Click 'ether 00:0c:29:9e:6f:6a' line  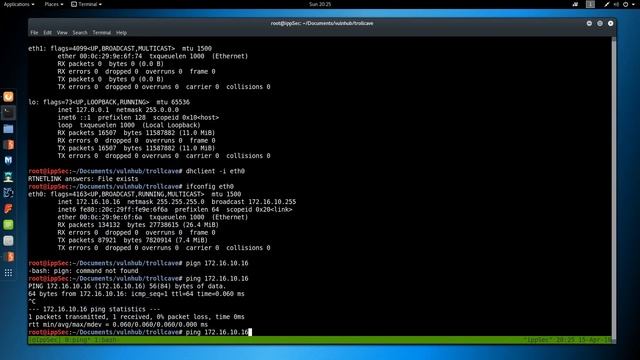[x=153, y=217]
